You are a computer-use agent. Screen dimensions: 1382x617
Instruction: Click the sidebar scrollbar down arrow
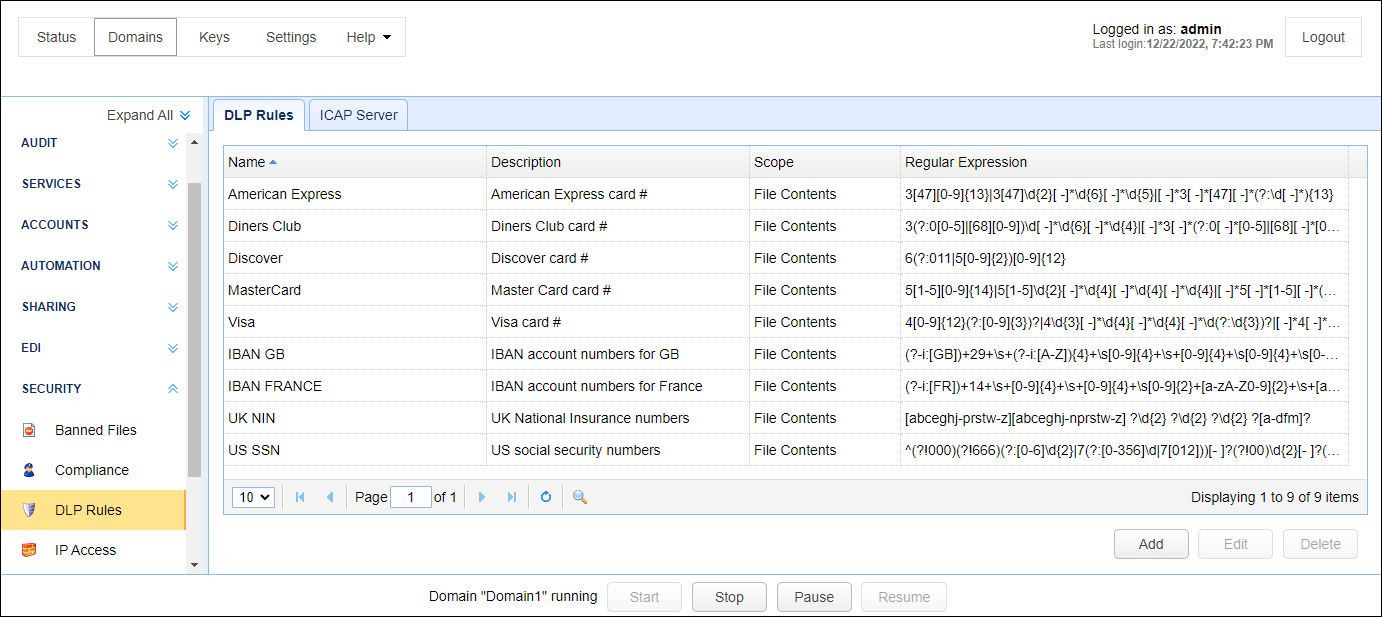[x=194, y=565]
